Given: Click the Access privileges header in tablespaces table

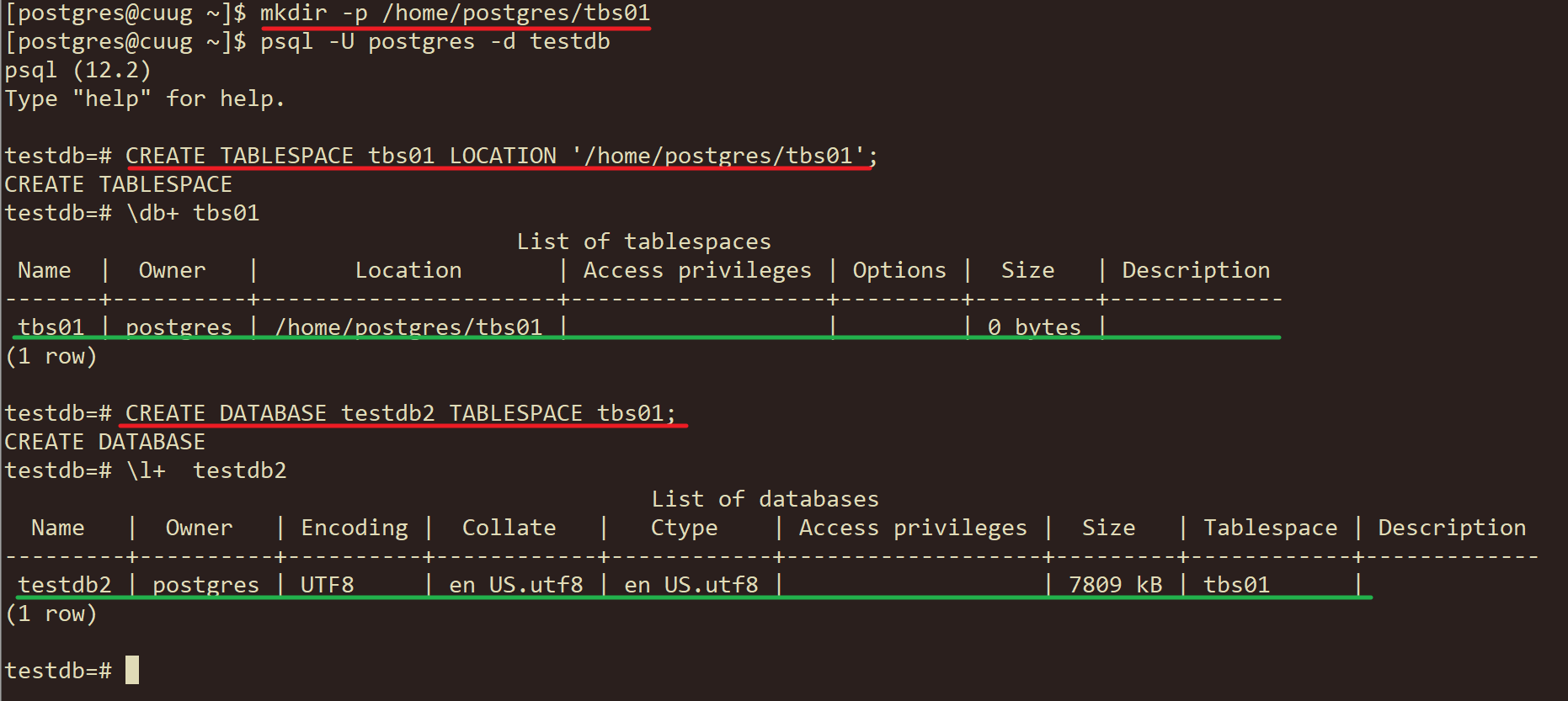Looking at the screenshot, I should [697, 271].
